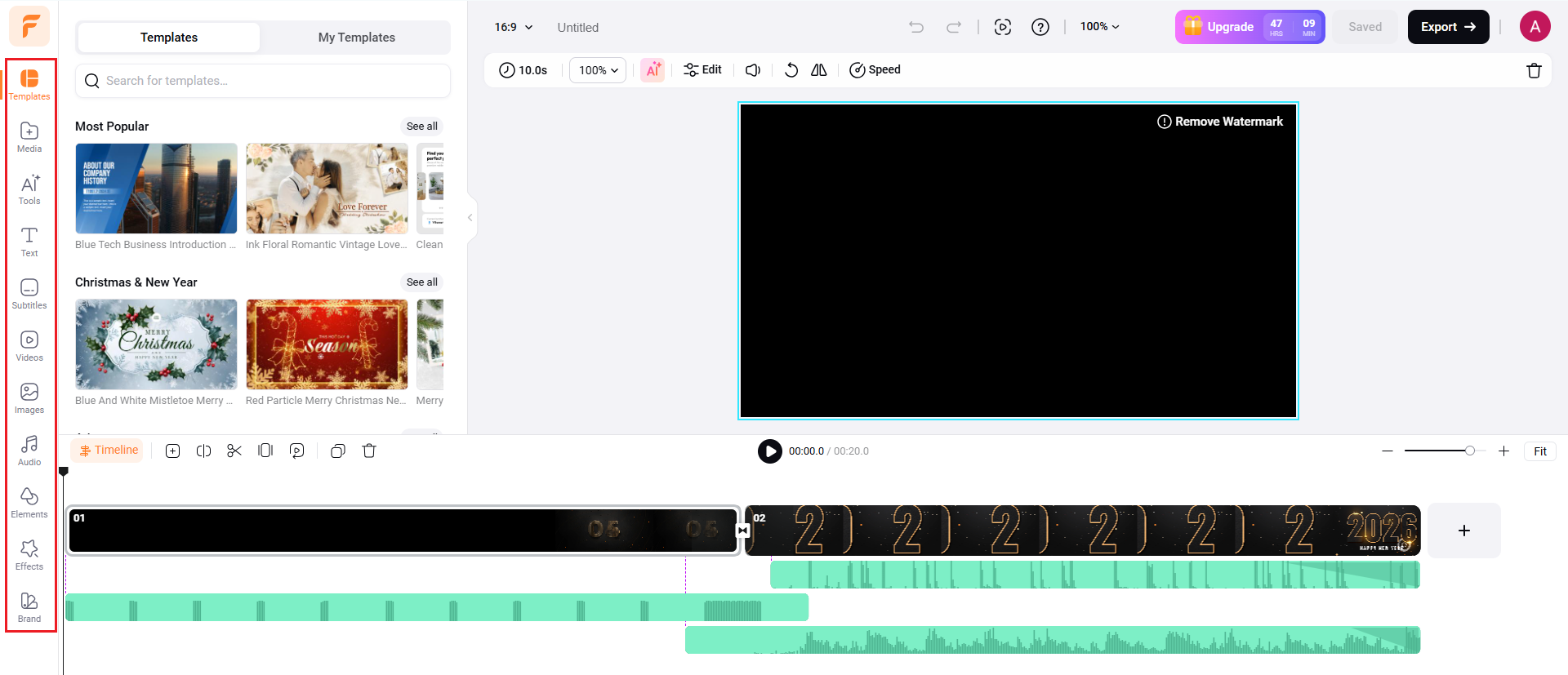Viewport: 1568px width, 675px height.
Task: Open the 10.0s scene duration control
Action: pyautogui.click(x=523, y=70)
